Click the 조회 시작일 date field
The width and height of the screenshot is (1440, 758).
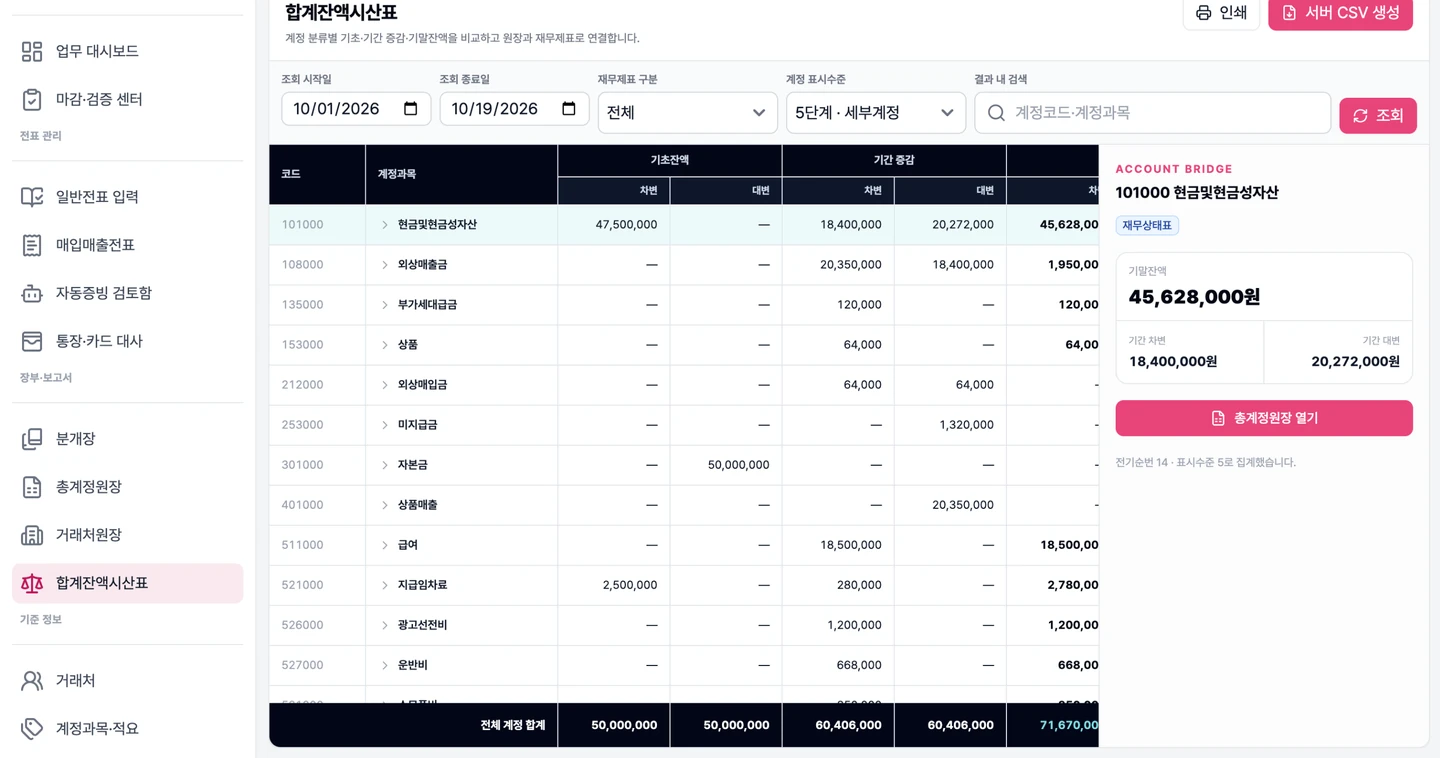pos(356,109)
